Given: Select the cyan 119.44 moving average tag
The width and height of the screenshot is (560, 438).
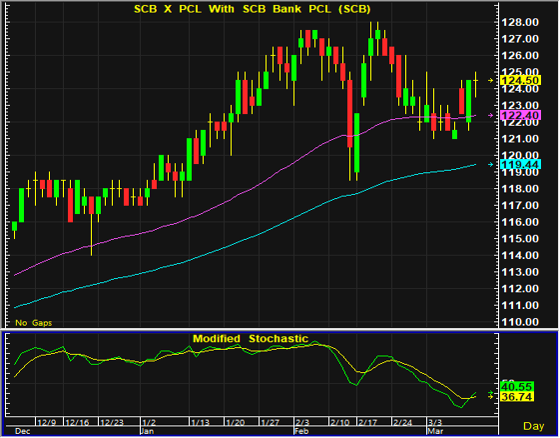Looking at the screenshot, I should click(521, 164).
